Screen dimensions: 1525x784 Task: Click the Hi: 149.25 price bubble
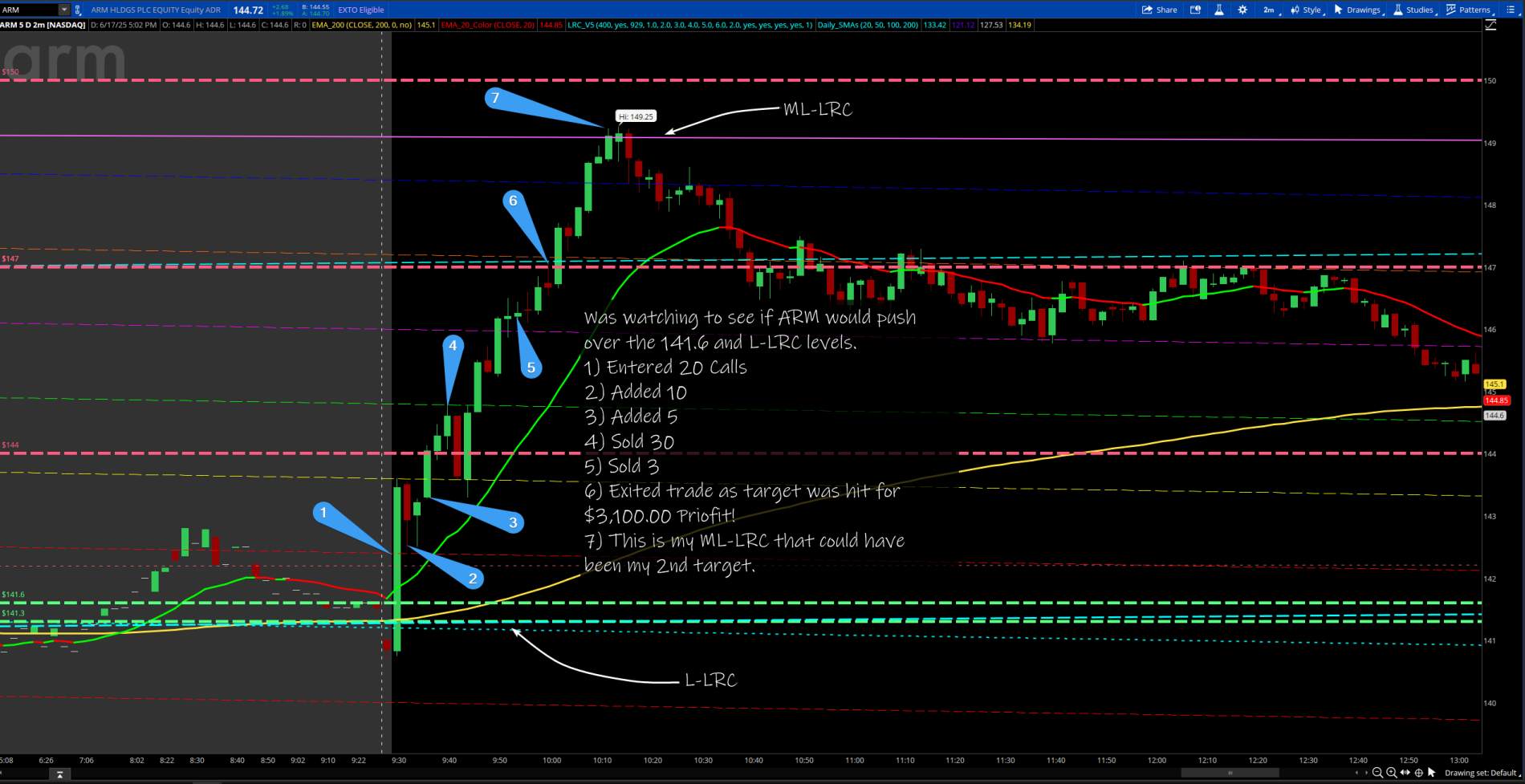tap(636, 116)
